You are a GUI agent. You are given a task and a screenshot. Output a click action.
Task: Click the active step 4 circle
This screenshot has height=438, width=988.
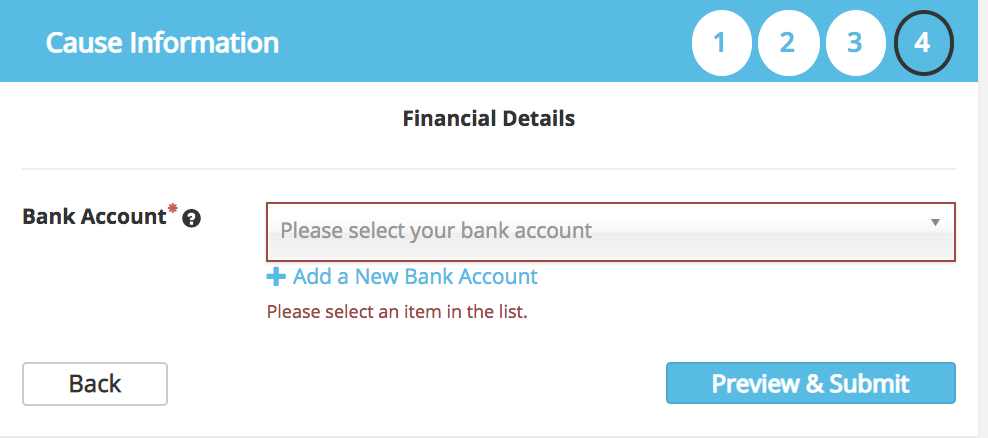[923, 43]
